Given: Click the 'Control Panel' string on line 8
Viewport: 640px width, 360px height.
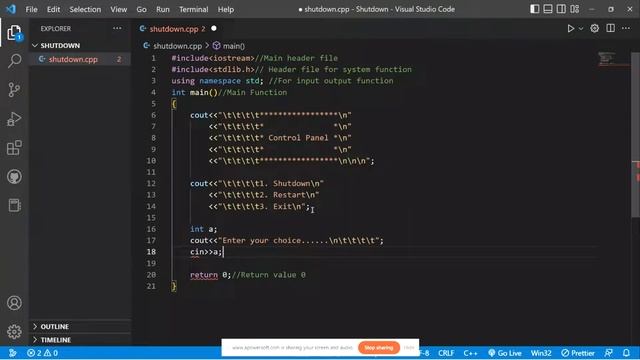Looking at the screenshot, I should tap(298, 138).
